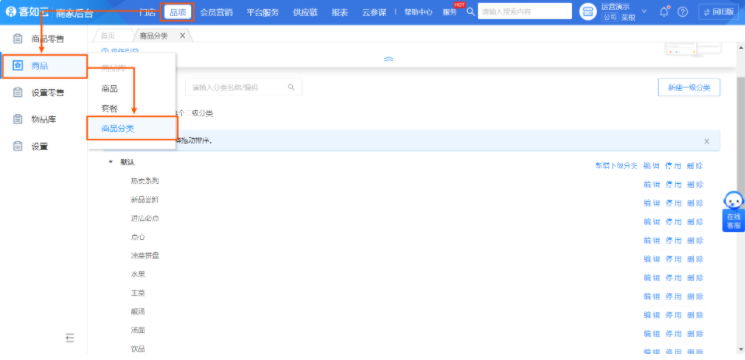Click 删除 on the 汤面 row

tap(695, 333)
